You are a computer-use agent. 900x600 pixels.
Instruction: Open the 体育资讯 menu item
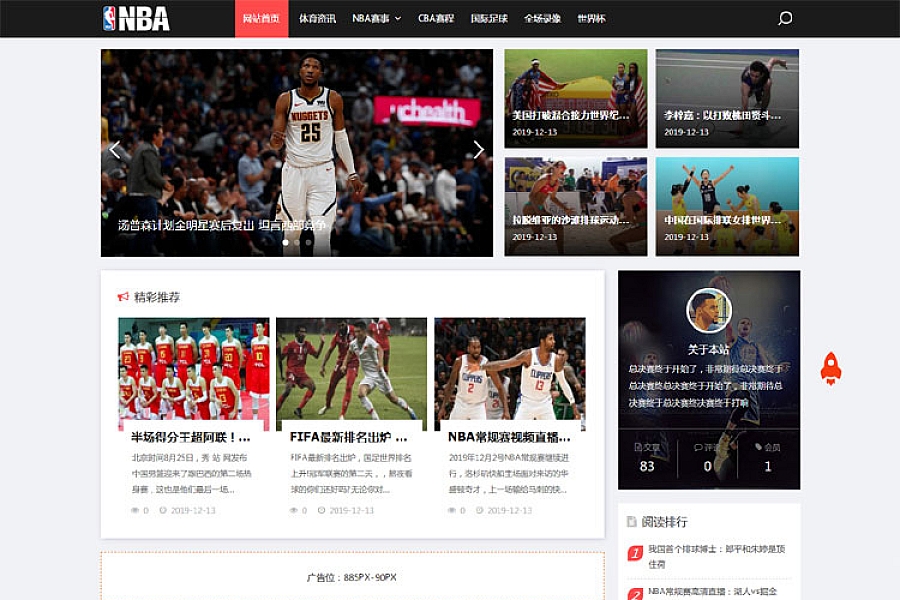click(317, 18)
